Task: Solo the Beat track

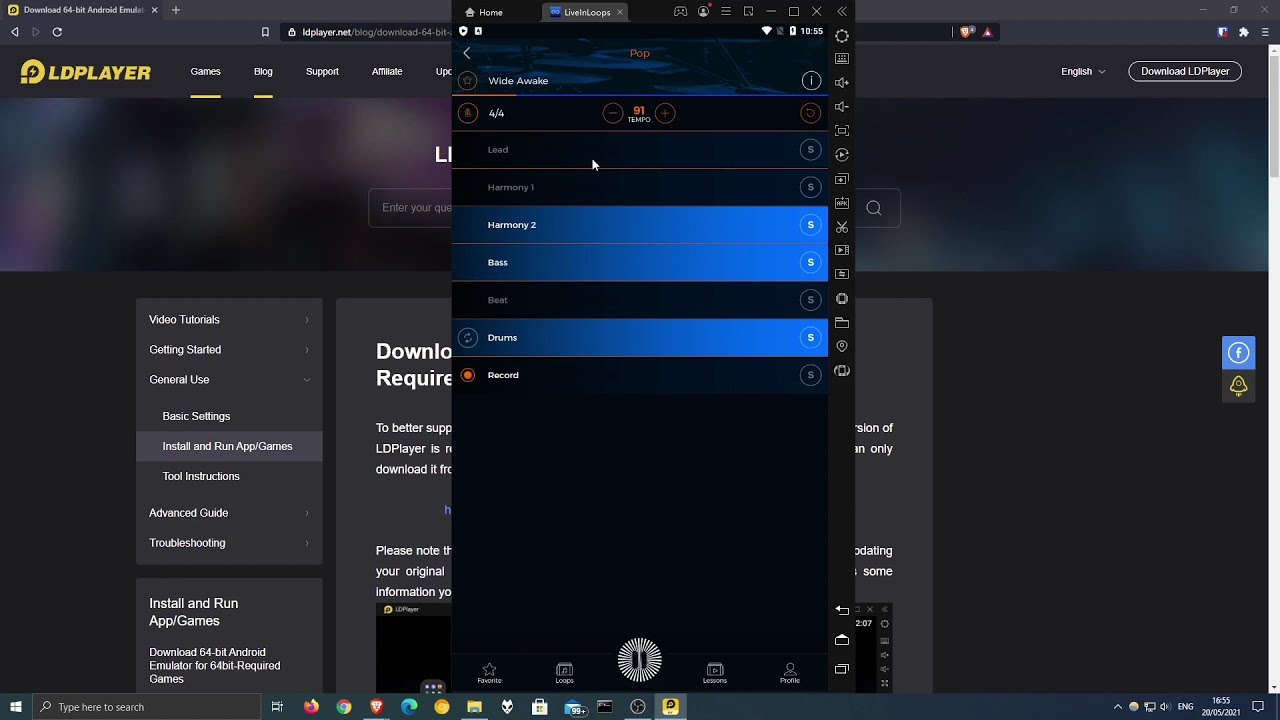Action: [811, 300]
